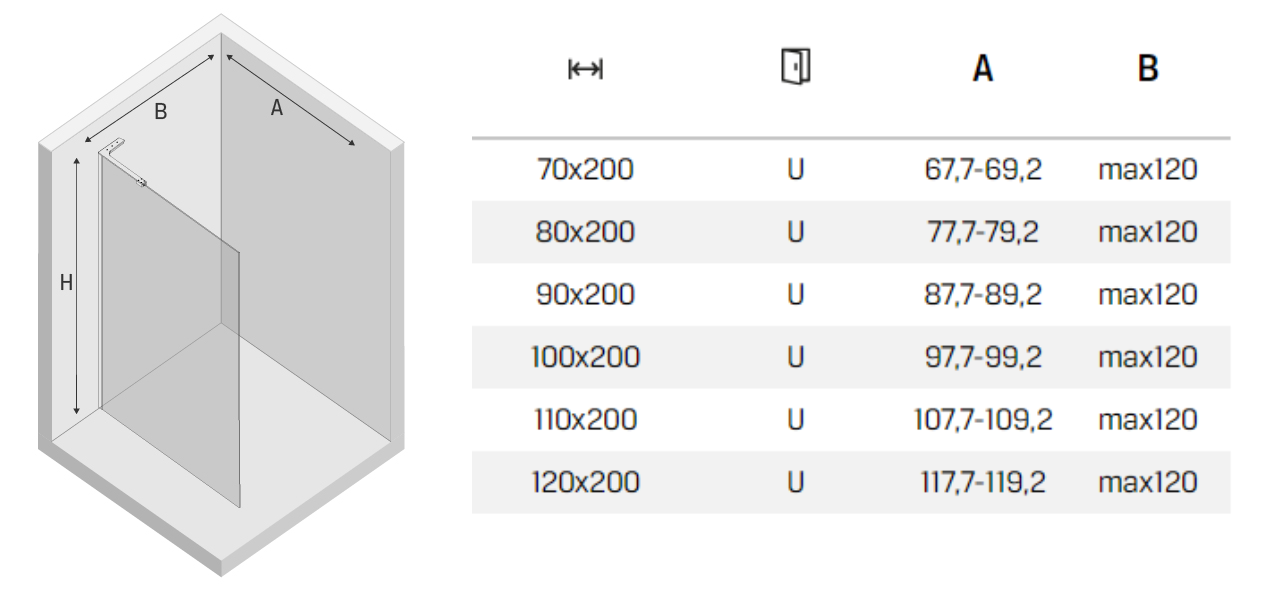Click the H height label in diagram

[x=66, y=283]
